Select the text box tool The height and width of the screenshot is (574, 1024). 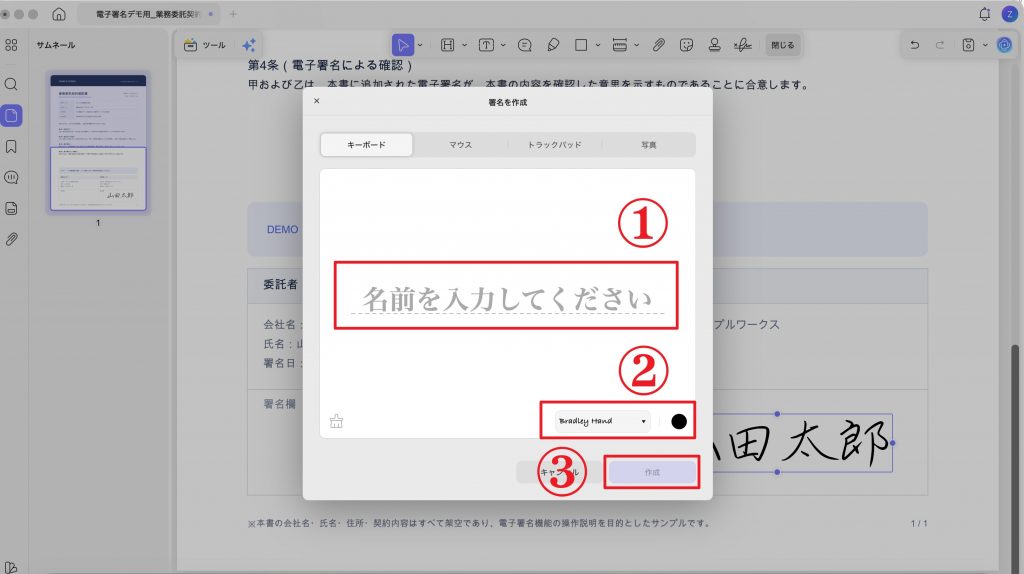coord(486,45)
